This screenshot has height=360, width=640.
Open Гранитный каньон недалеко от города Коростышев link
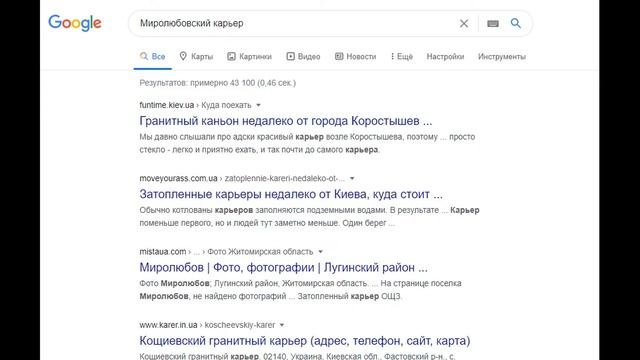pyautogui.click(x=286, y=121)
